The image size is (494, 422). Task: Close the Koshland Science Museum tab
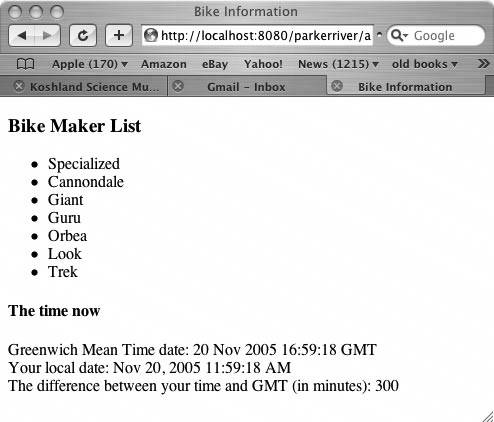pyautogui.click(x=19, y=86)
